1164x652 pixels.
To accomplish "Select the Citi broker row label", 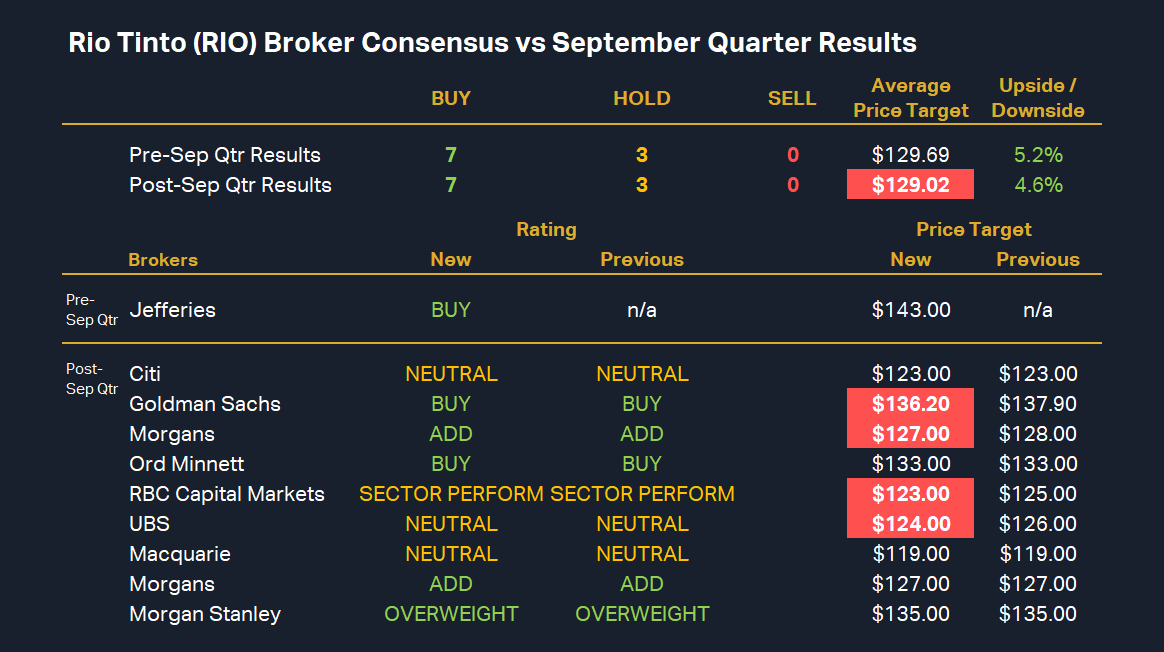I will [x=145, y=374].
